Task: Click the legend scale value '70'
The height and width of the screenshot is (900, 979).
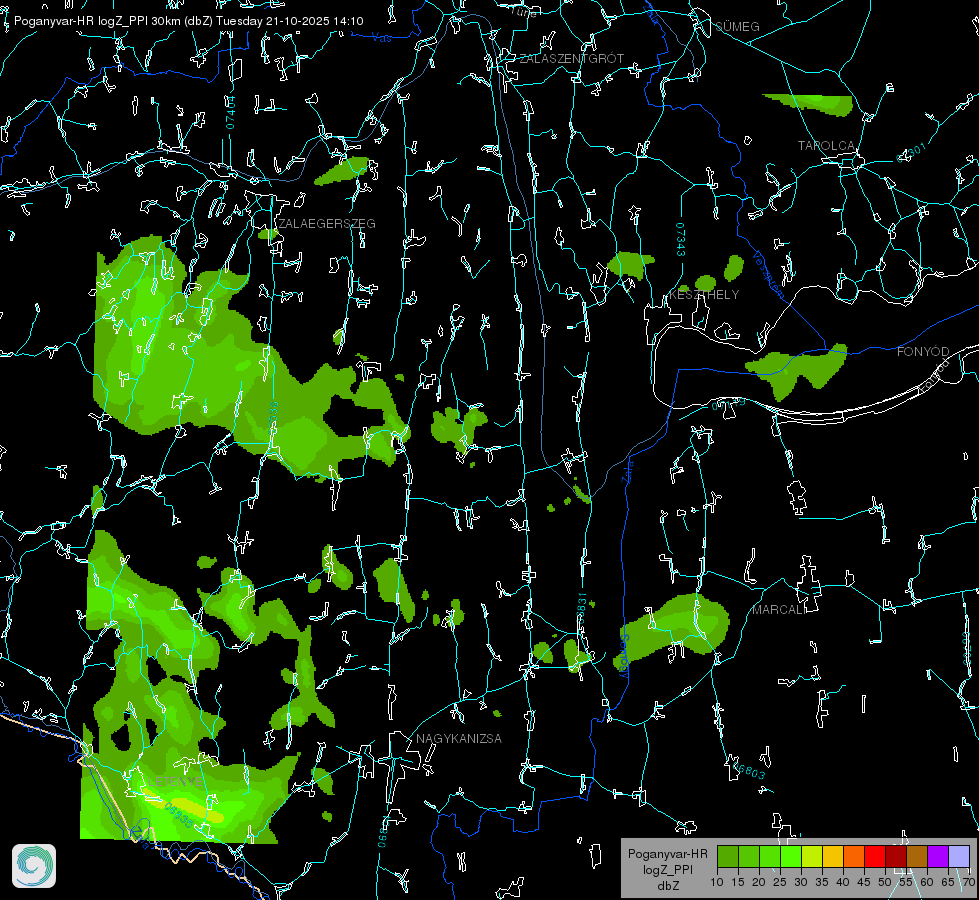Action: click(x=969, y=882)
